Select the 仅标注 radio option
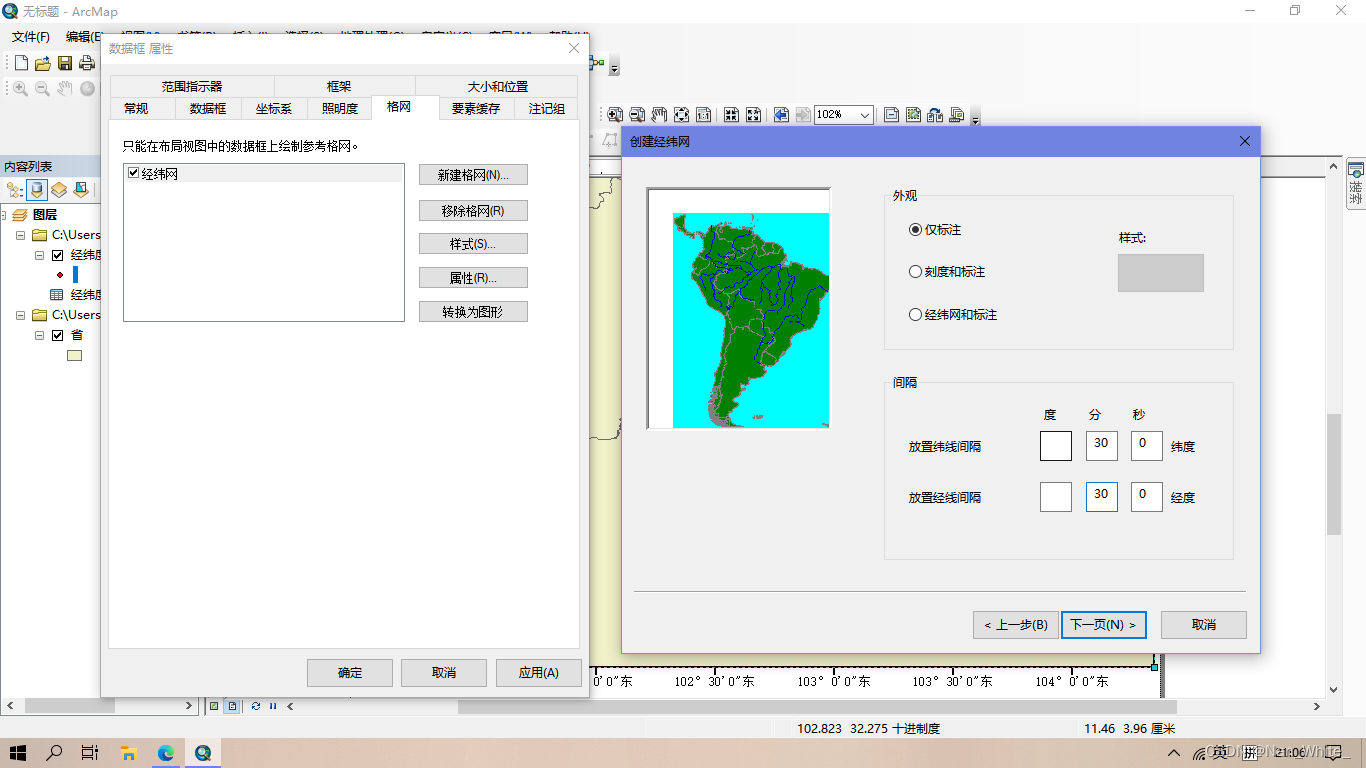Image resolution: width=1366 pixels, height=768 pixels. pyautogui.click(x=916, y=229)
